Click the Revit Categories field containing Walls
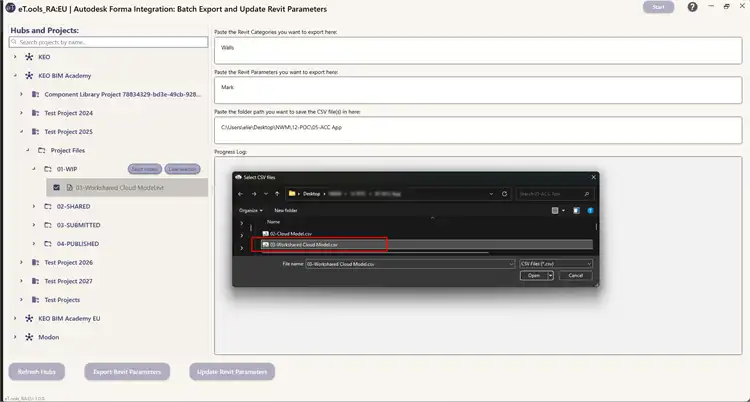Viewport: 750px width, 402px height. pyautogui.click(x=478, y=51)
